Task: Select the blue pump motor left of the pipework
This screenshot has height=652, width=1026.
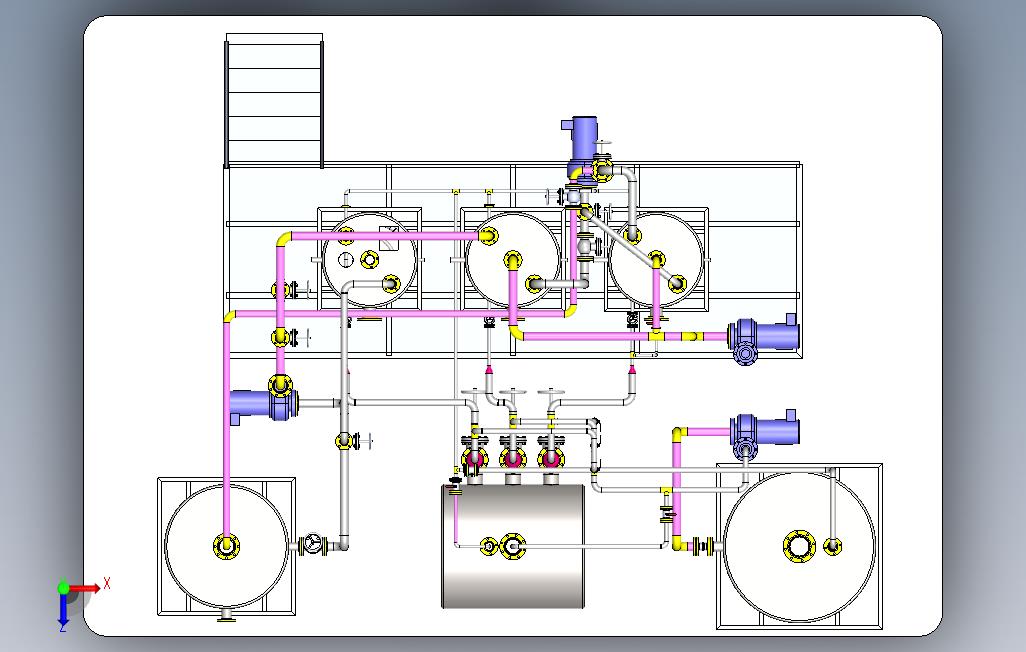Action: 264,404
